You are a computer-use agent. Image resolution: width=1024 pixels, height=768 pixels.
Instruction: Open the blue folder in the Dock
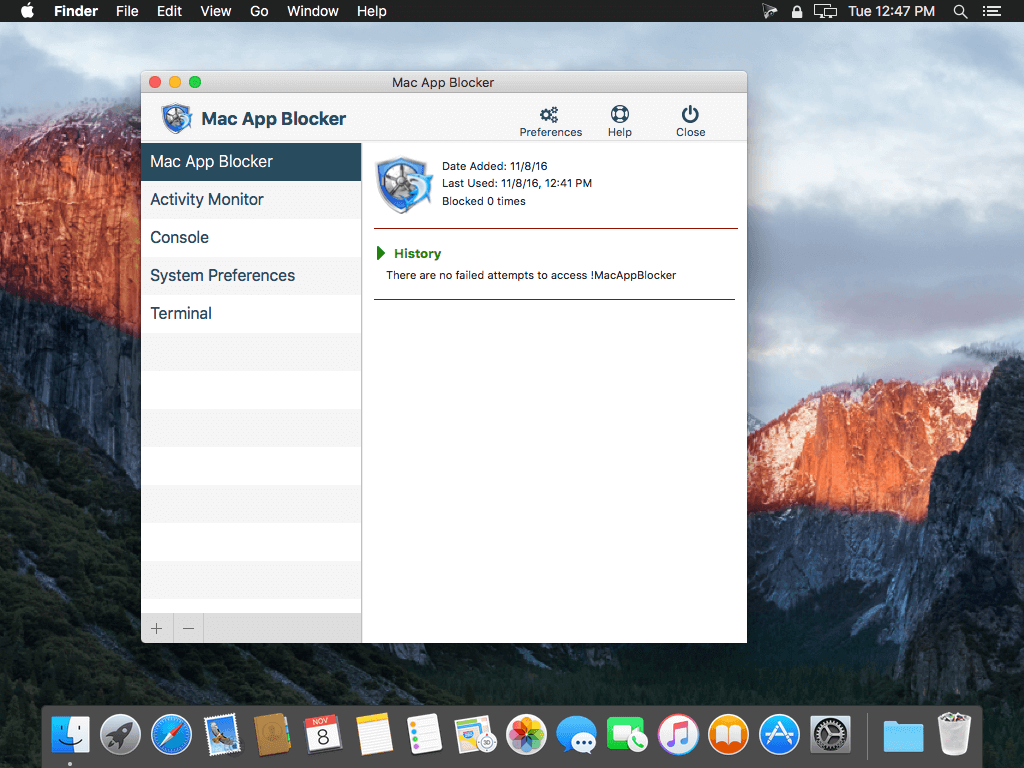(x=903, y=735)
